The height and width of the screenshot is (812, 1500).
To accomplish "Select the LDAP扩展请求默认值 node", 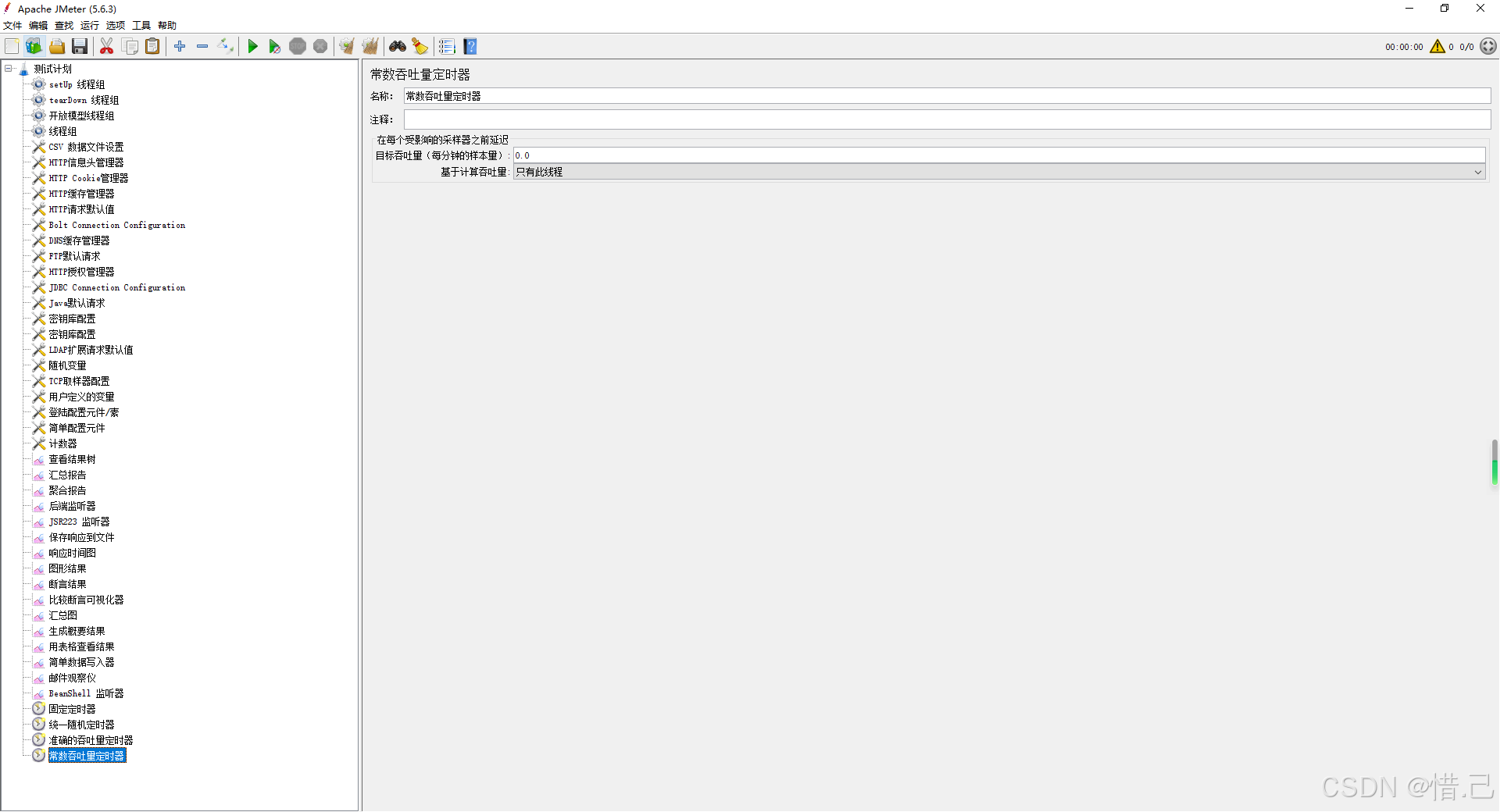I will pyautogui.click(x=91, y=350).
